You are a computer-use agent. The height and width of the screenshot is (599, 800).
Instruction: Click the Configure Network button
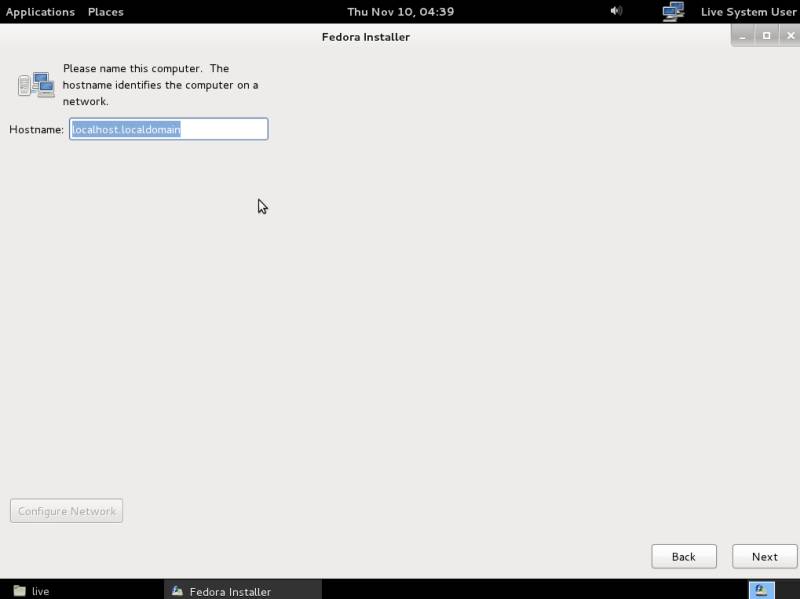(x=66, y=511)
